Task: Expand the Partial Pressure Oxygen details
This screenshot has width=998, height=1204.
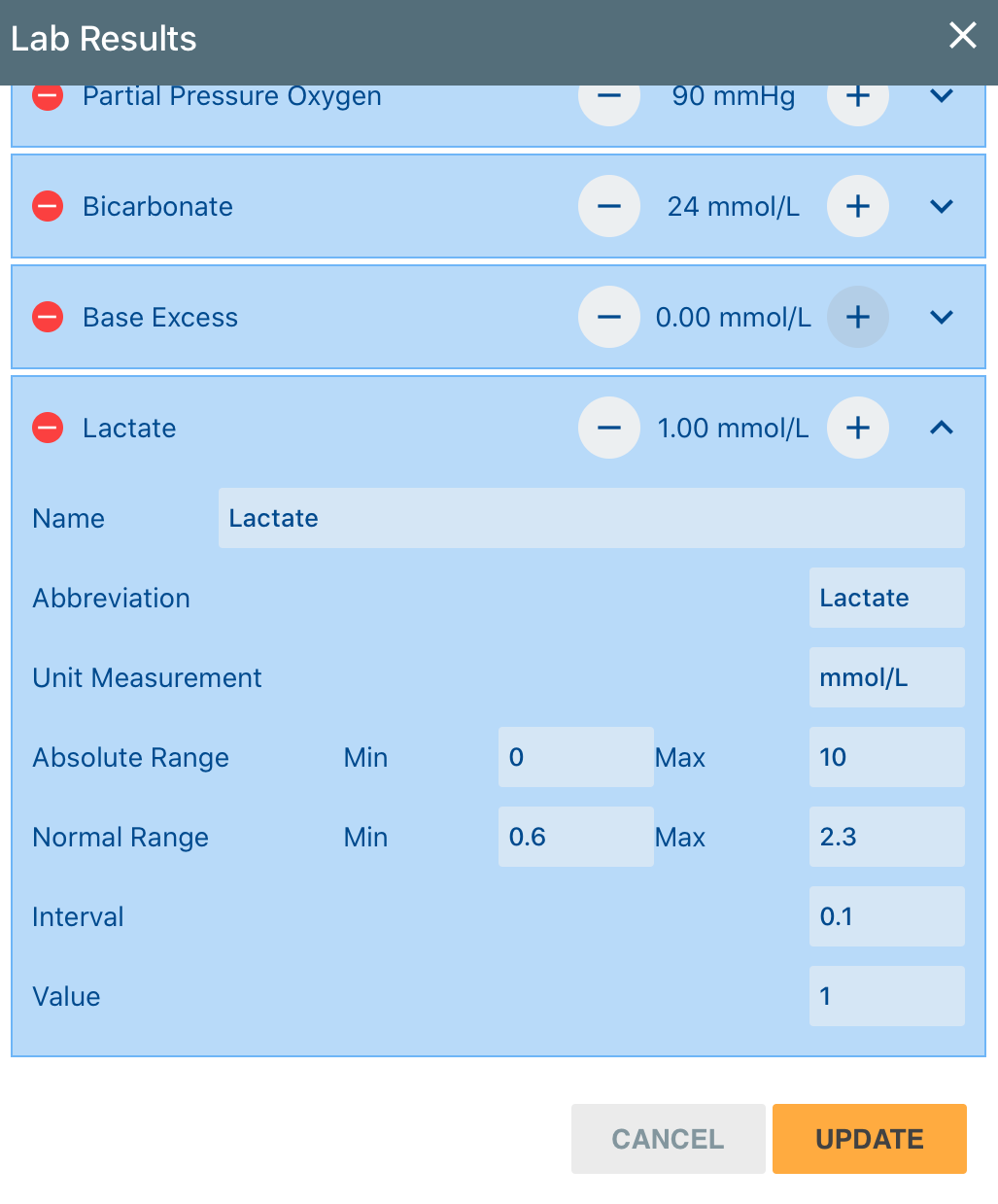Action: click(940, 96)
